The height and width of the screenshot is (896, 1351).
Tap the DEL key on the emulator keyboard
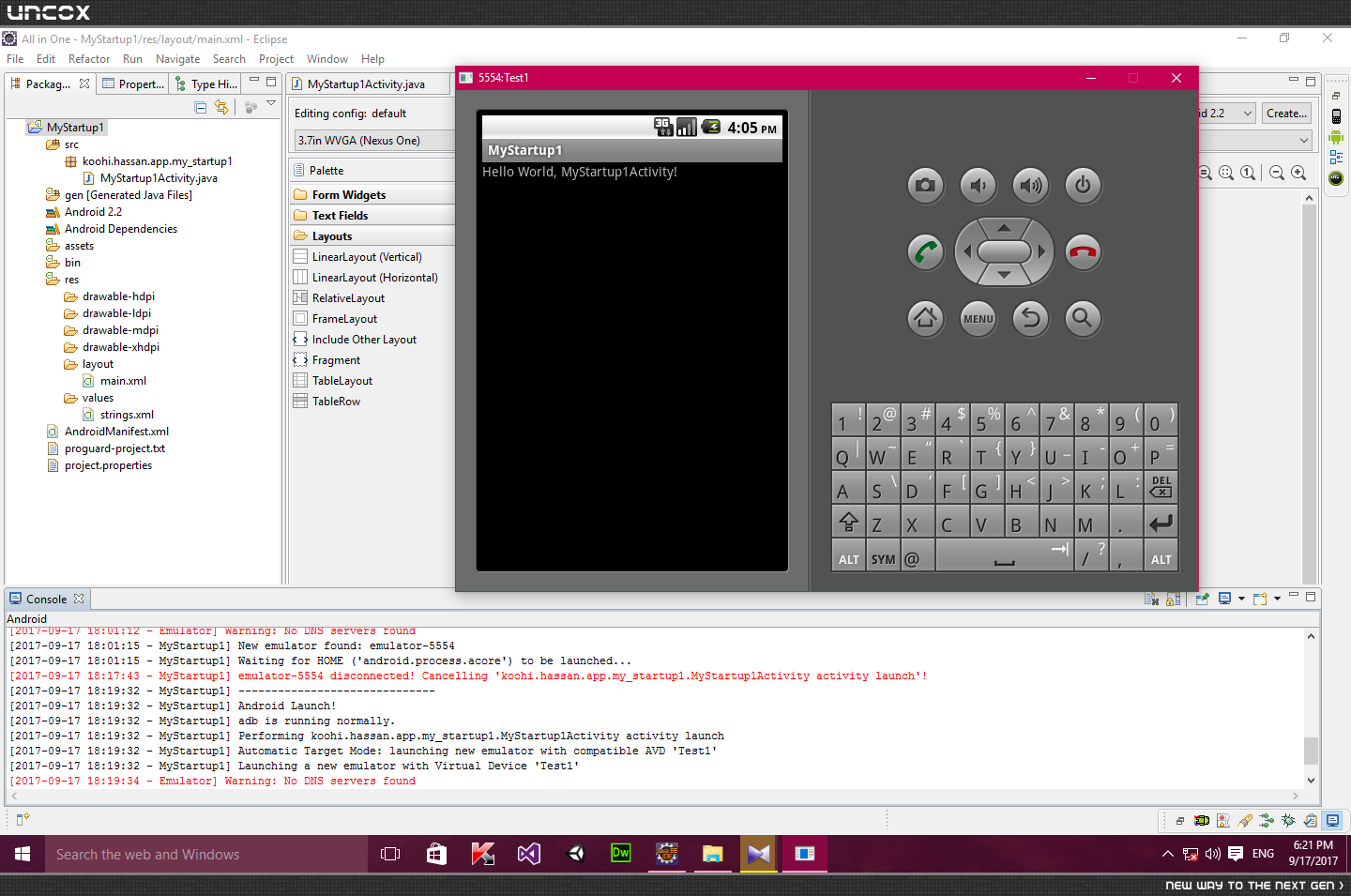coord(1161,486)
